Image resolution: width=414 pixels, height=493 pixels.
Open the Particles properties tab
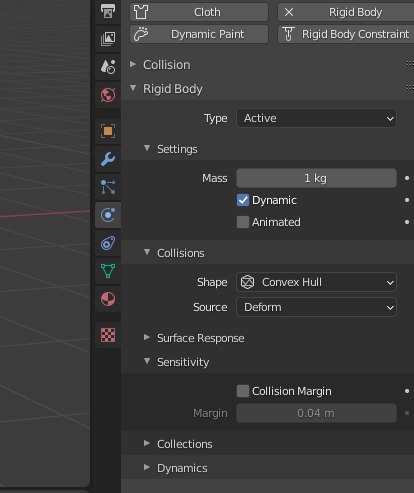[108, 187]
